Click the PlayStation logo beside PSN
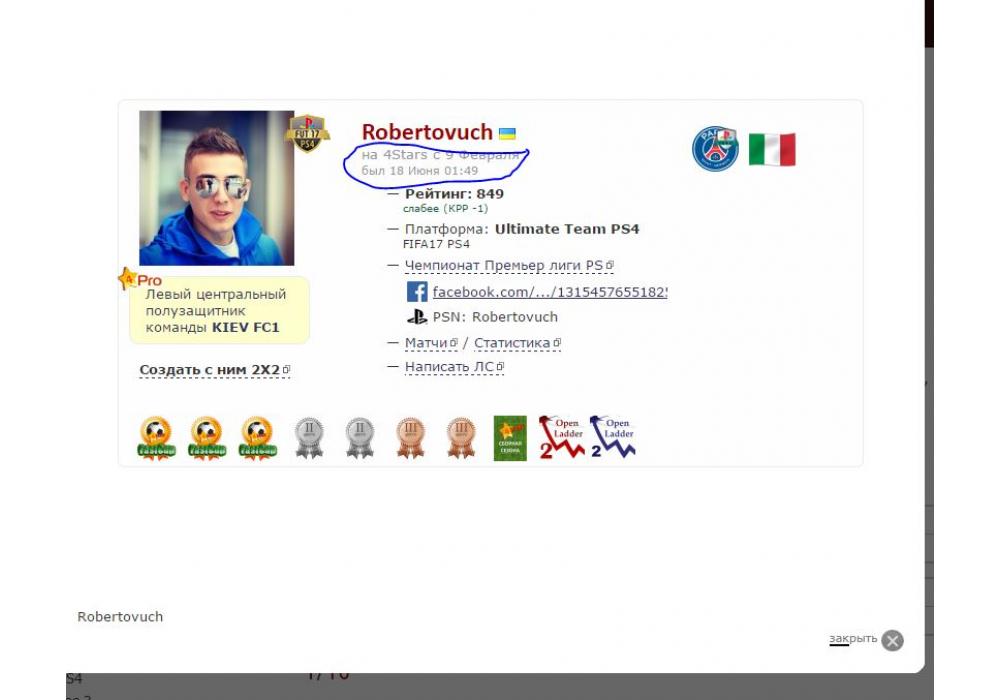Image resolution: width=1000 pixels, height=700 pixels. [417, 317]
